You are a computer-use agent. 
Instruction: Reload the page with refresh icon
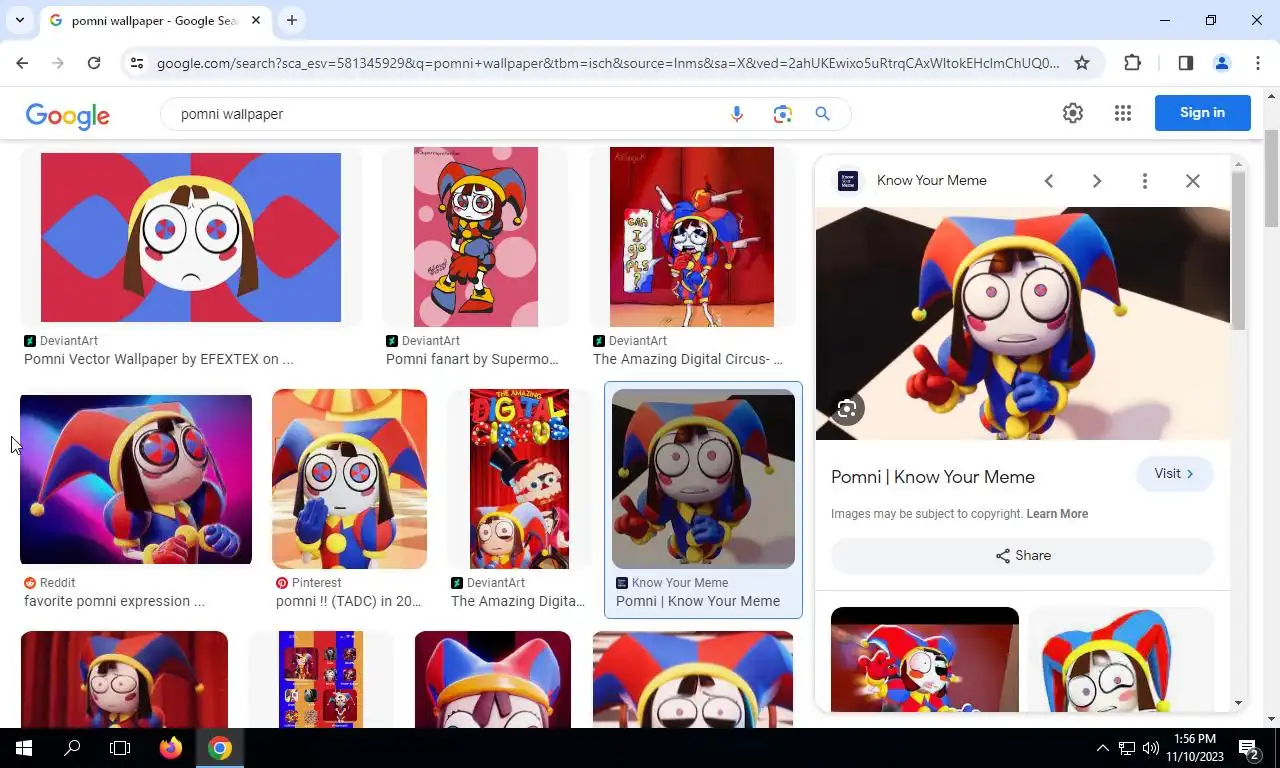coord(94,63)
